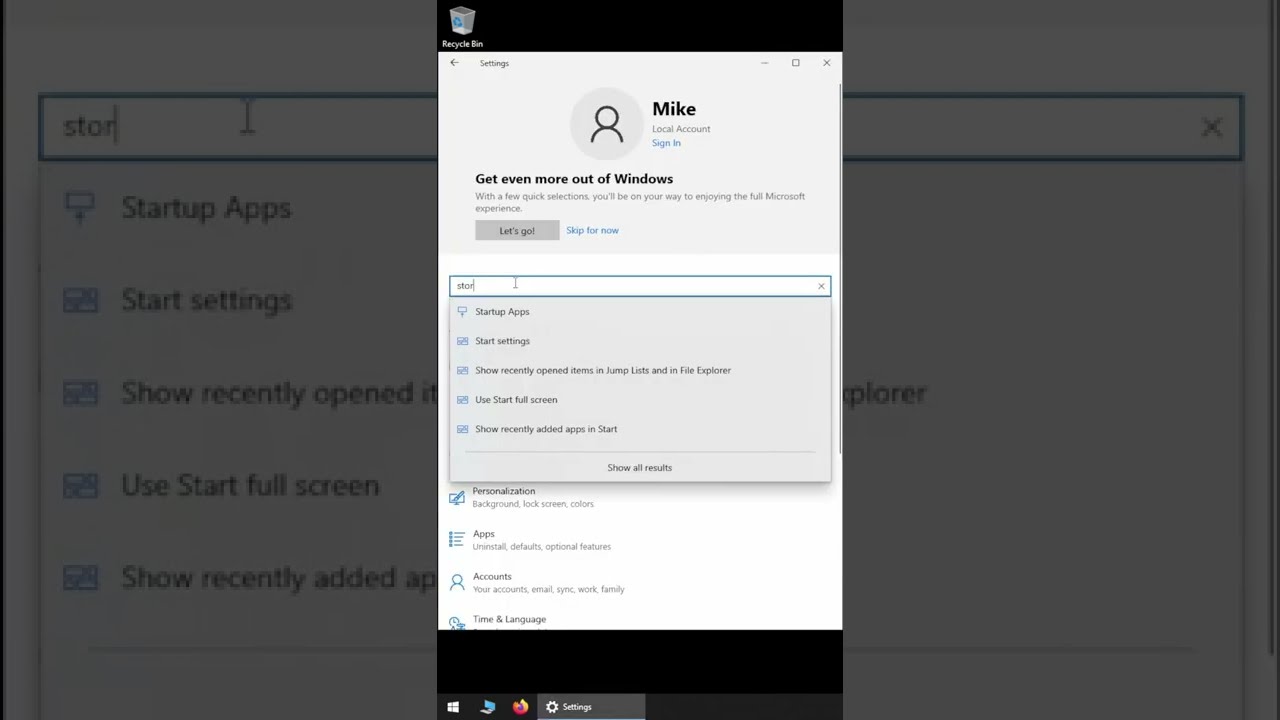This screenshot has height=720, width=1280.
Task: Click the Skip for now link
Action: click(x=592, y=231)
